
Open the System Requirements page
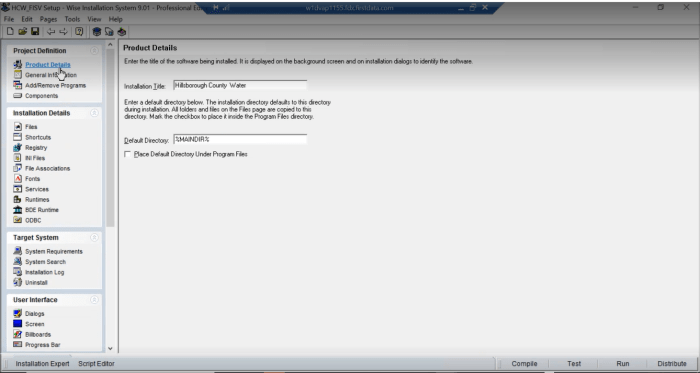coord(54,251)
